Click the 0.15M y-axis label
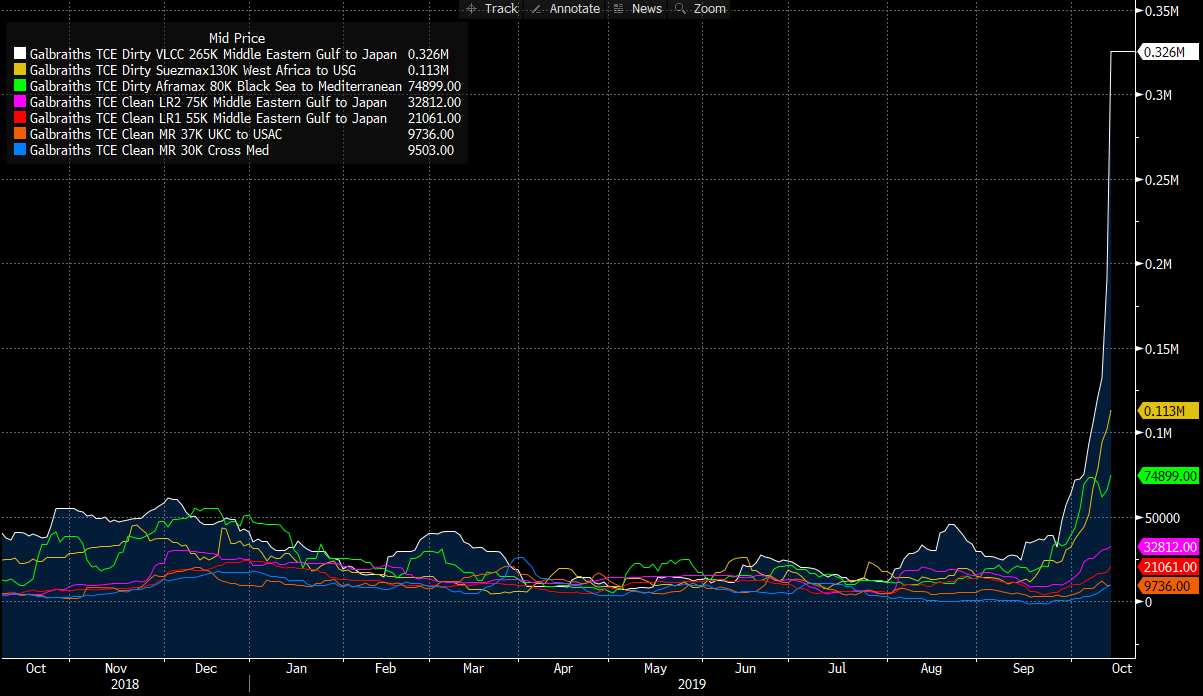The width and height of the screenshot is (1203, 696). point(1162,348)
